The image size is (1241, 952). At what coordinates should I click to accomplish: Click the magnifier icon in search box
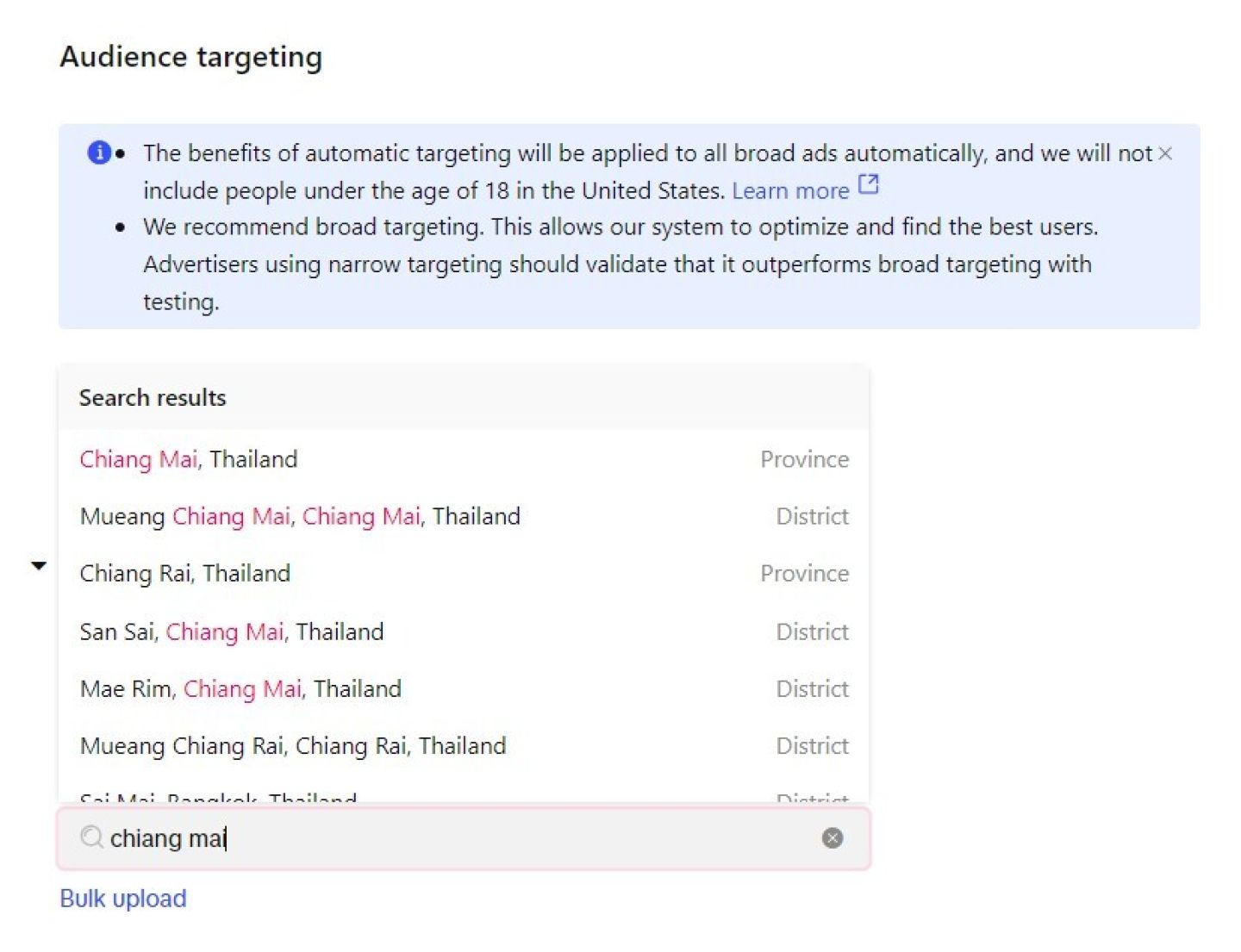(90, 837)
